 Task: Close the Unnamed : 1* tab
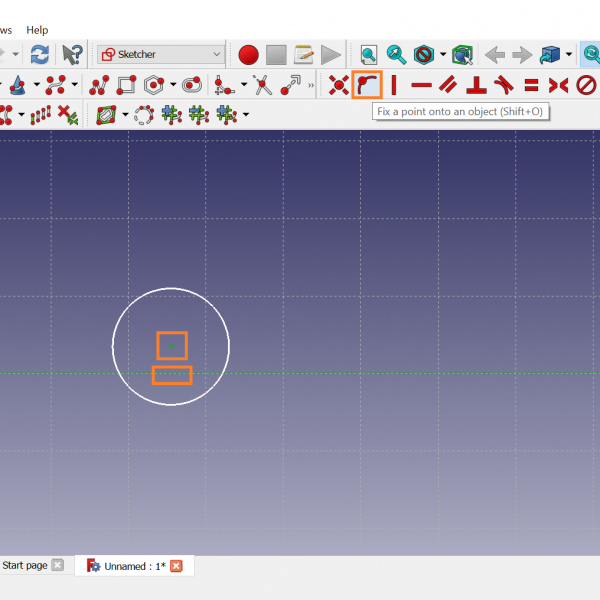(176, 566)
